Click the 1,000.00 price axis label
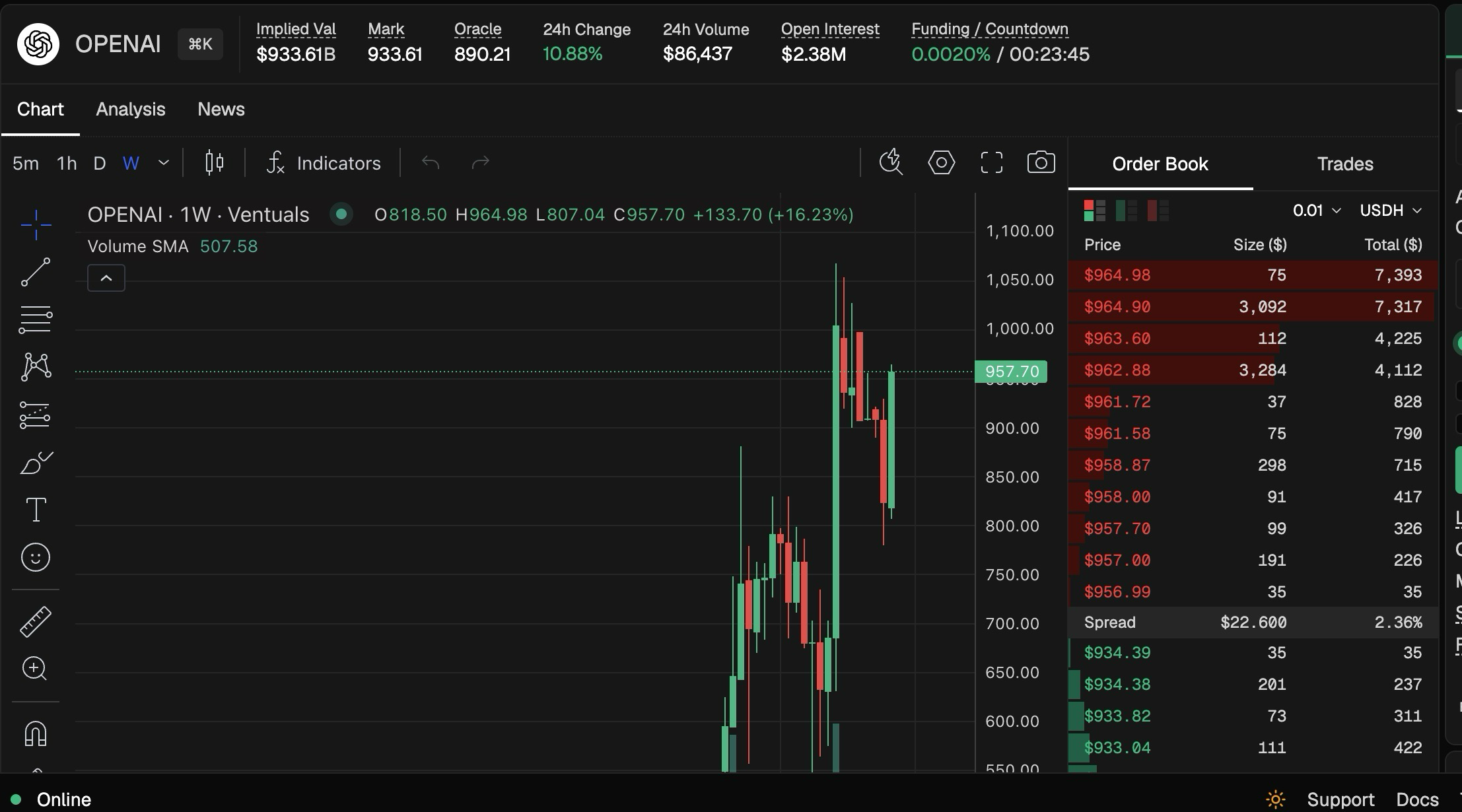 coord(1020,329)
